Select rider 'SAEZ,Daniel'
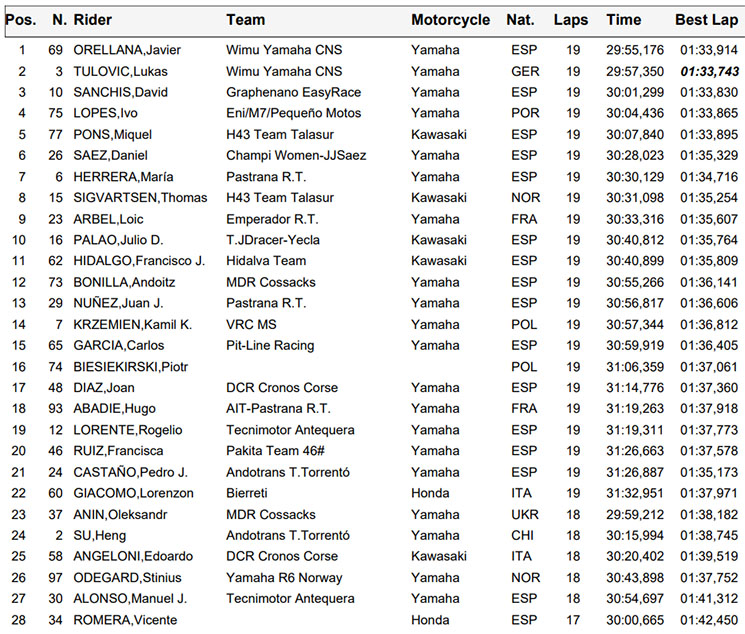 110,155
